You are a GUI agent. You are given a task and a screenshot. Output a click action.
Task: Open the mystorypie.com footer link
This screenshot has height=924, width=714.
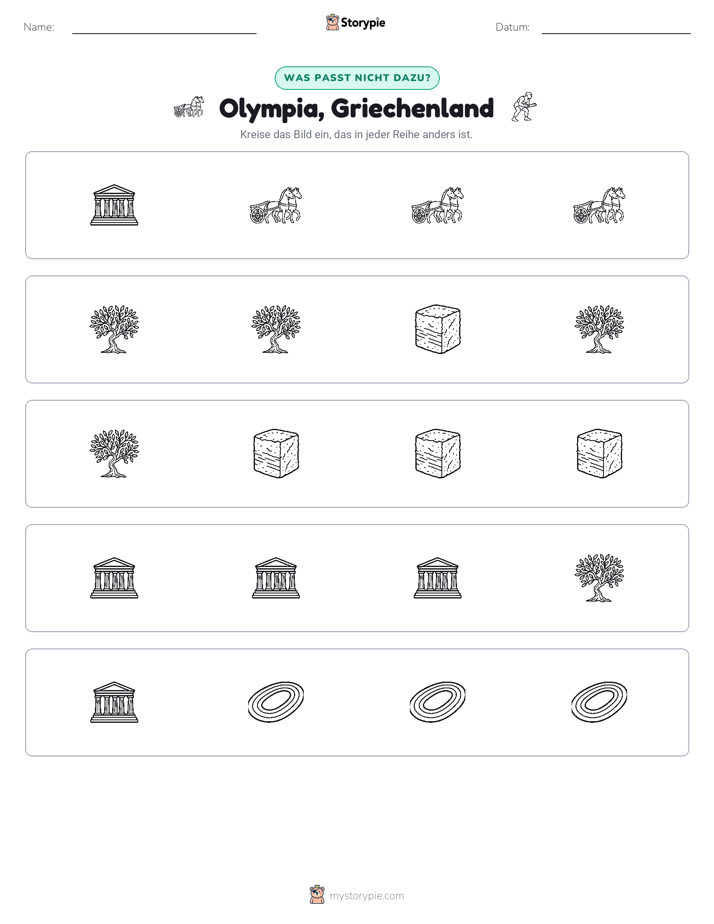[x=366, y=896]
